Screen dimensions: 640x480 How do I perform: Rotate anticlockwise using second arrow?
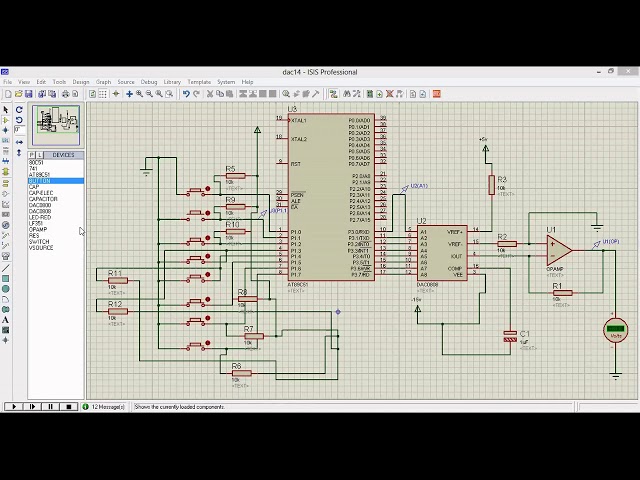tap(19, 120)
